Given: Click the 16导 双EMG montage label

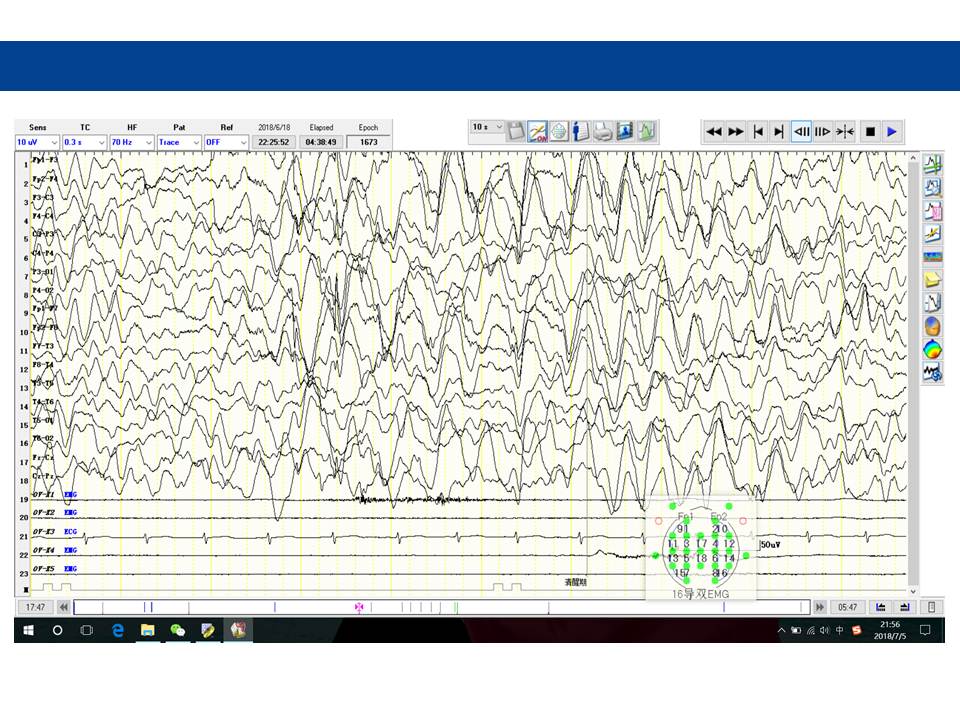Looking at the screenshot, I should [x=700, y=594].
